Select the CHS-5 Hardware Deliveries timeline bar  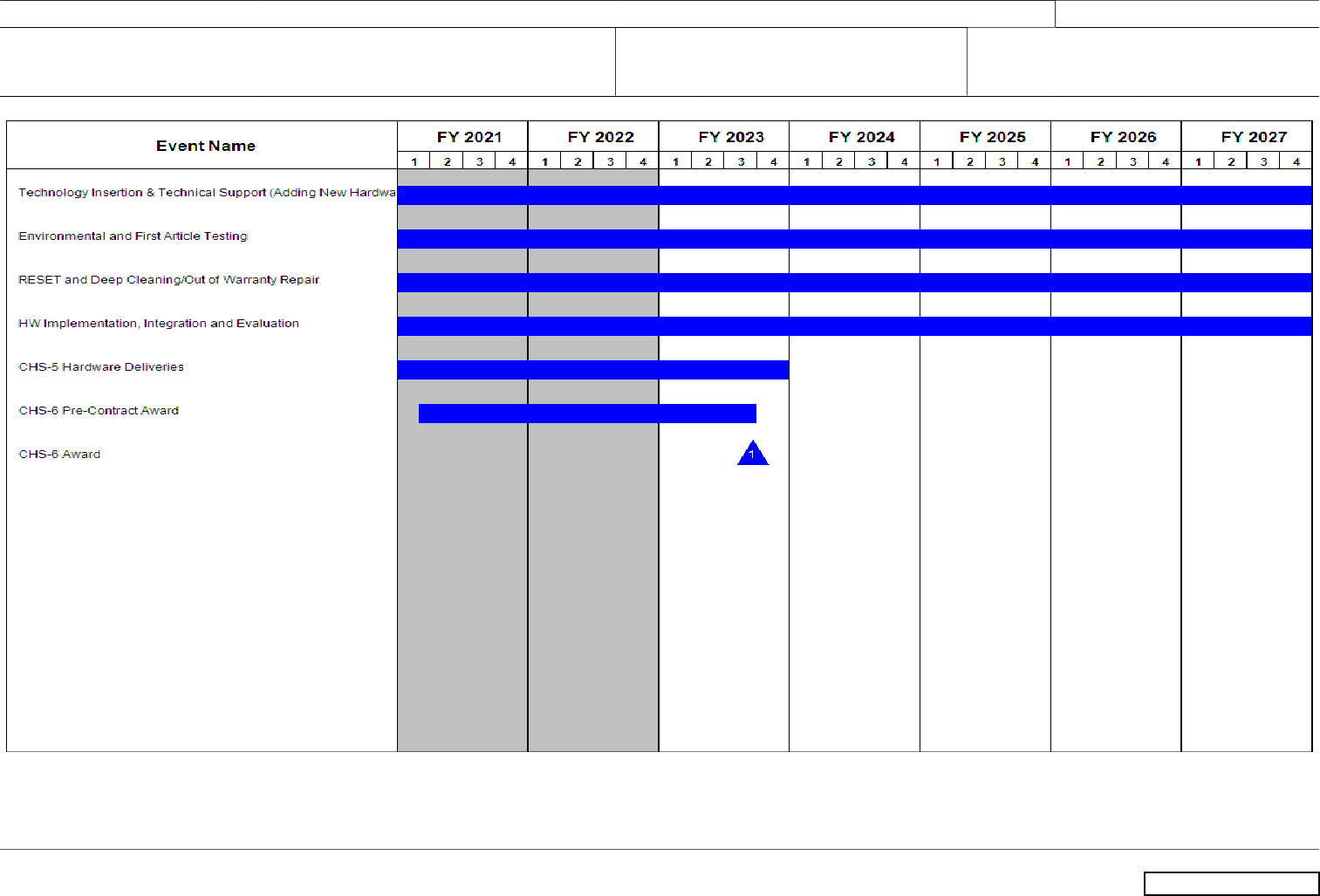point(592,370)
